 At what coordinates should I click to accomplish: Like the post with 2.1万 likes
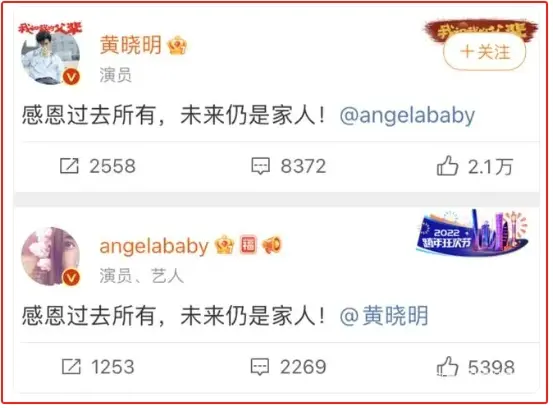pyautogui.click(x=448, y=165)
